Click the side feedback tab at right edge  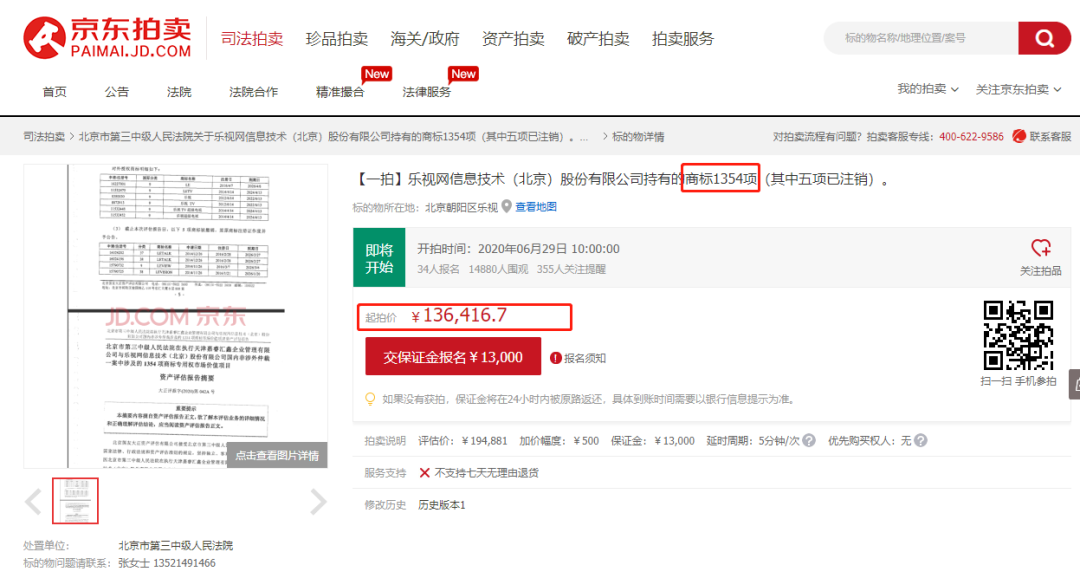[x=1074, y=384]
